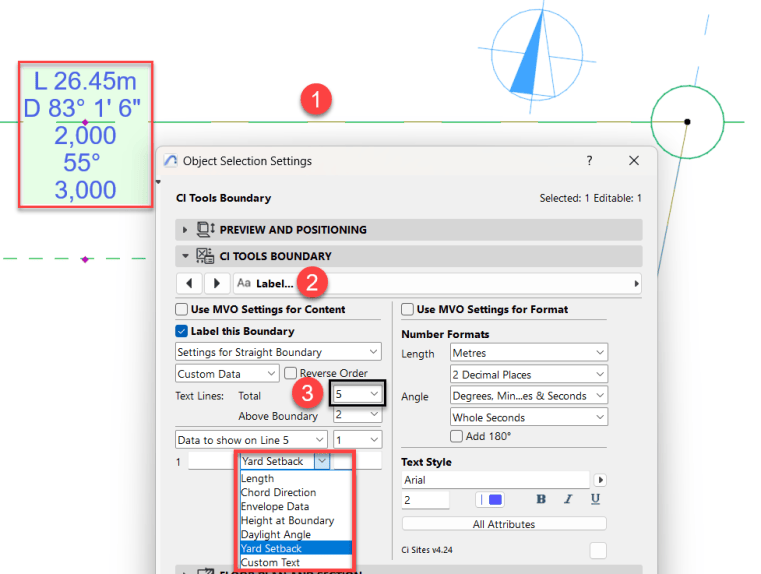Click the All Attributes button

tap(503, 524)
